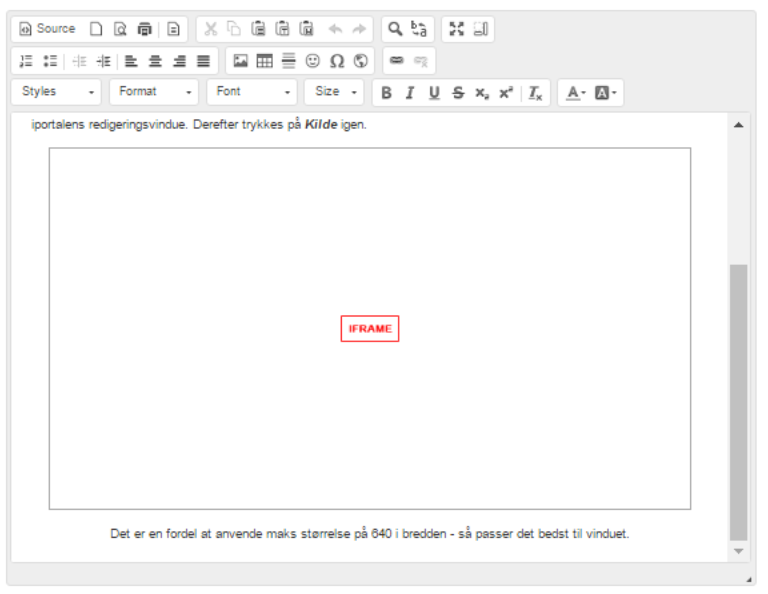Open the Replace tool
768x594 pixels.
pyautogui.click(x=419, y=29)
